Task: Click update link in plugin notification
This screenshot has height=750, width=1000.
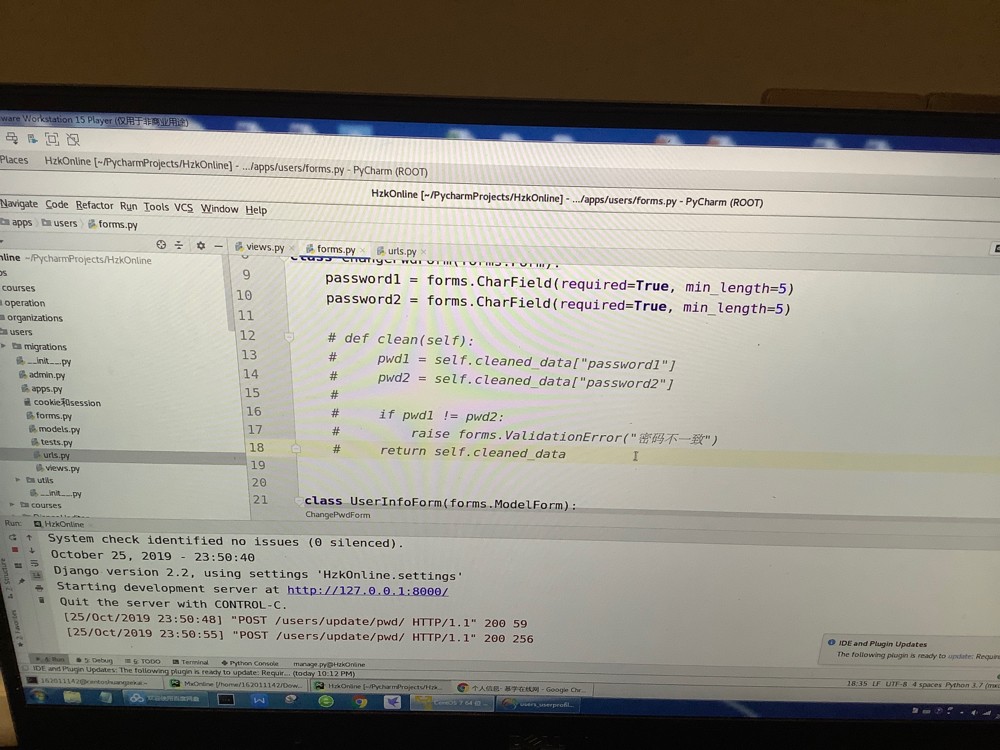Action: pyautogui.click(x=959, y=656)
